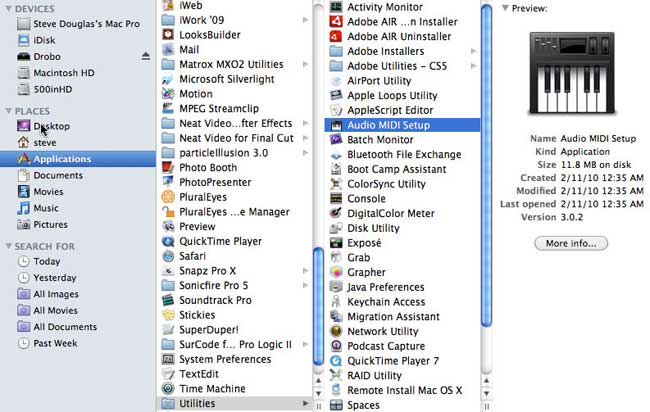The height and width of the screenshot is (412, 650).
Task: Expand the Matrox MXO2 Utilities arrow
Action: click(306, 64)
